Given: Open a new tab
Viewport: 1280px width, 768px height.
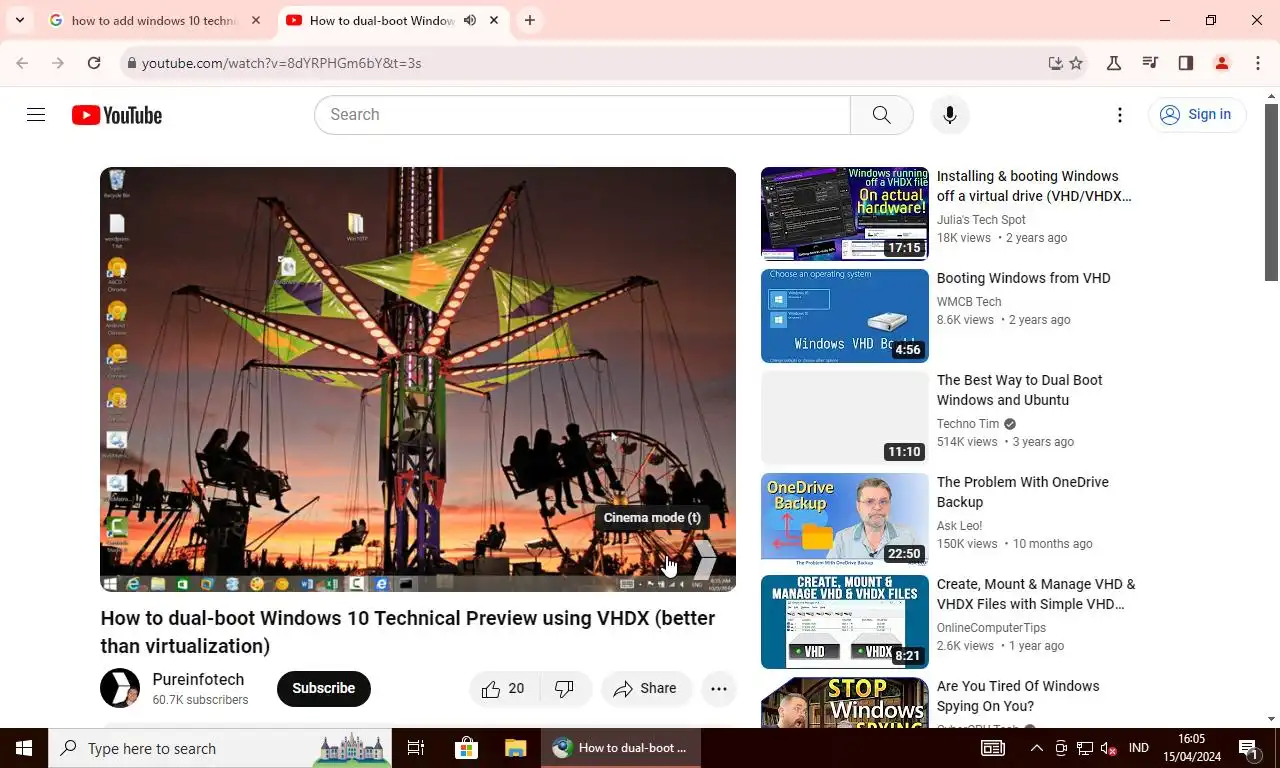Looking at the screenshot, I should 530,20.
